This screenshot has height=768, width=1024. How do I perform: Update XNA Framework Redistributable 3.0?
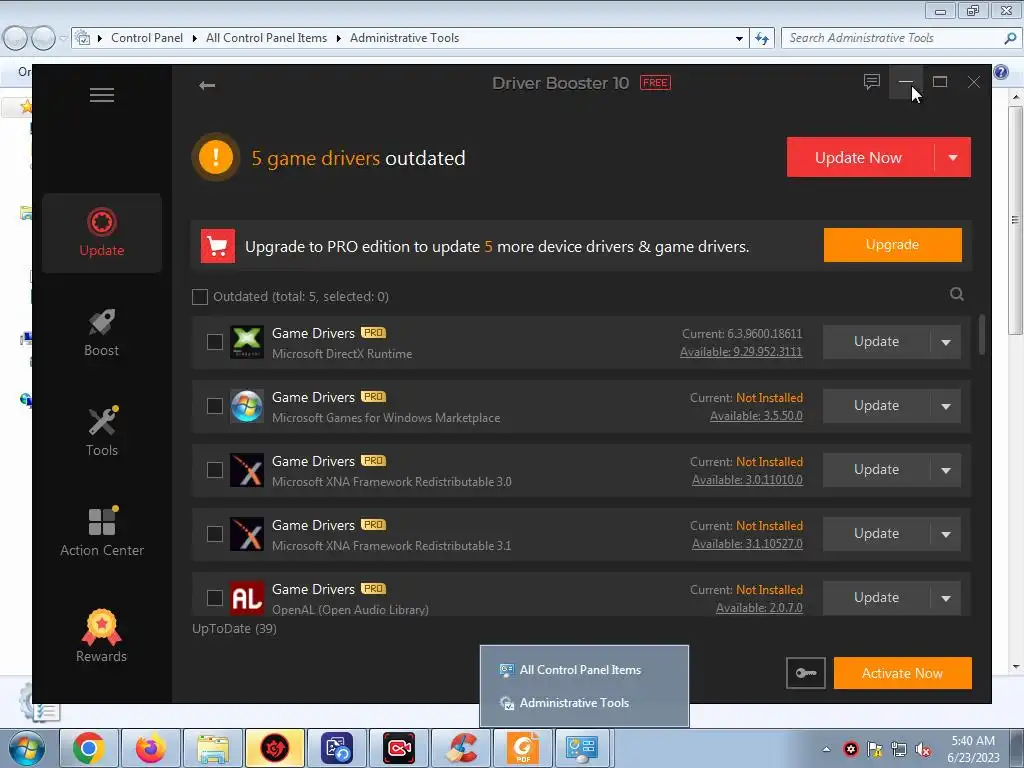click(876, 470)
